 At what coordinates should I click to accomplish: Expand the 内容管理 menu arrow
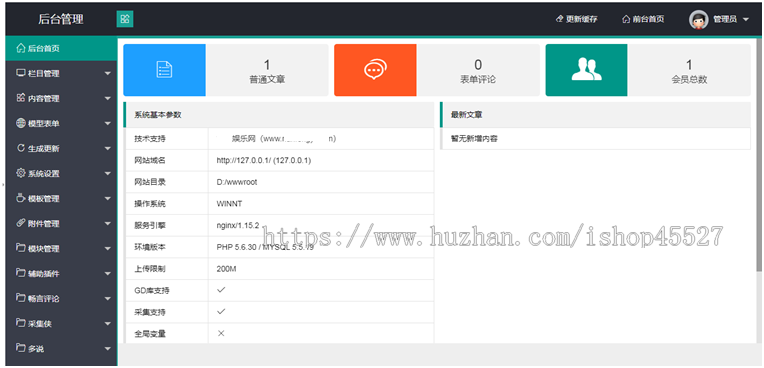pyautogui.click(x=108, y=99)
